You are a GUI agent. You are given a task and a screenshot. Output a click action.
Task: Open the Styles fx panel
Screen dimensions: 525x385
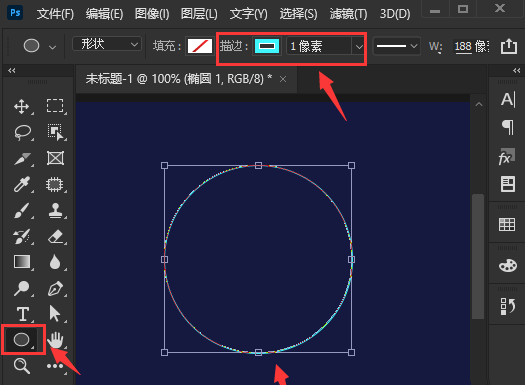(x=507, y=157)
